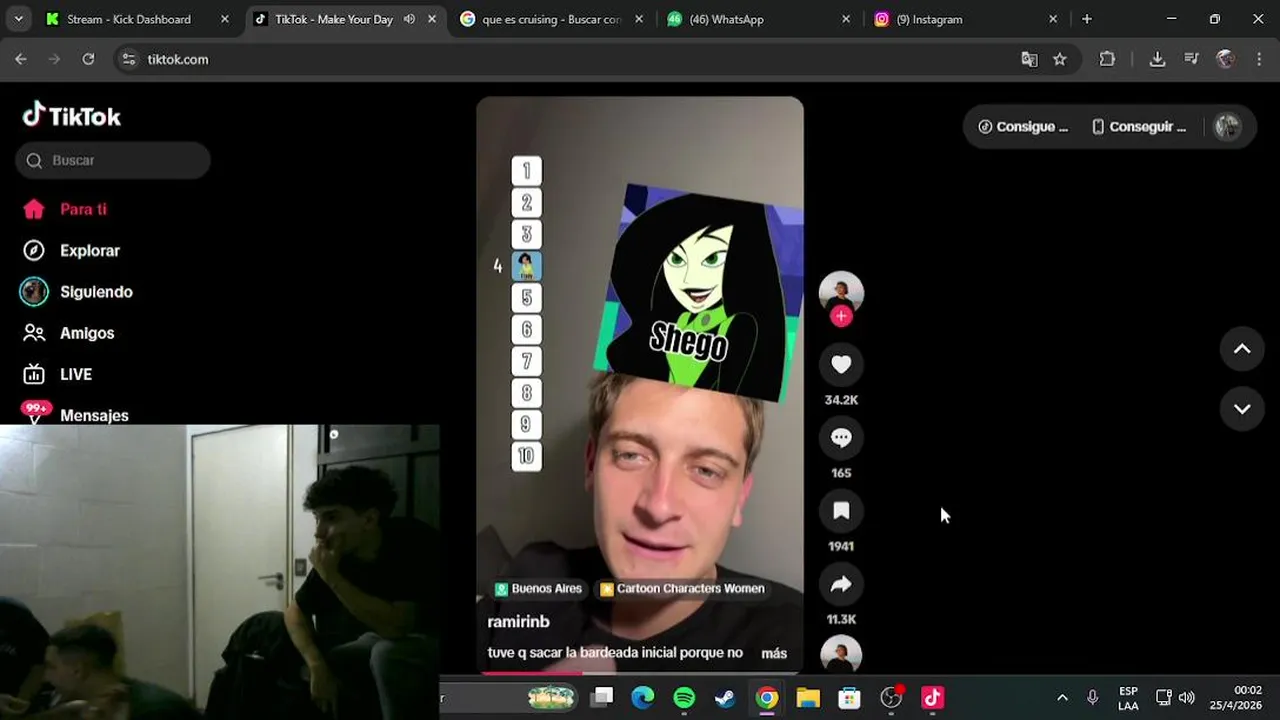Open a new Chrome tab
This screenshot has width=1280, height=720.
click(x=1087, y=19)
